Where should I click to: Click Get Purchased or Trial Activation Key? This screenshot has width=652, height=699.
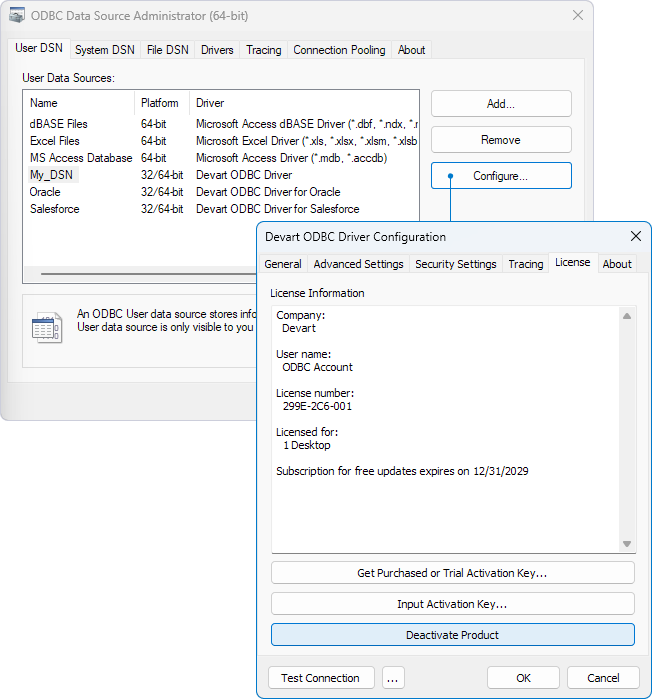click(x=452, y=573)
